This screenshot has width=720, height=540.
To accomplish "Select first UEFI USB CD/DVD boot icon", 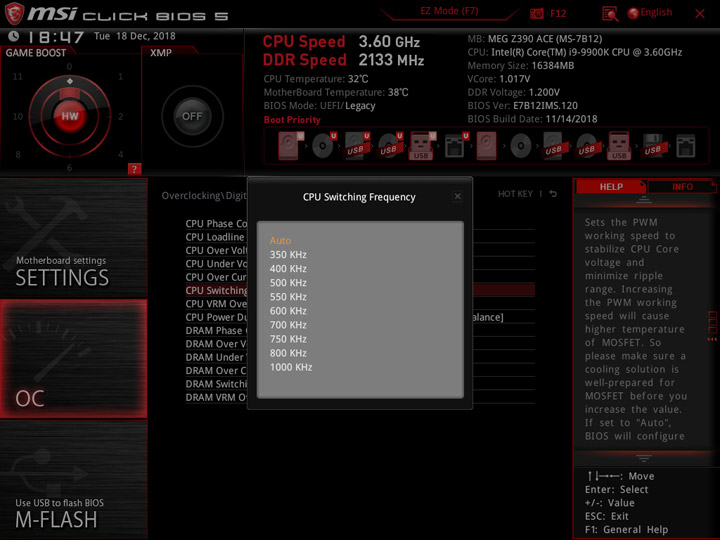I will 390,146.
